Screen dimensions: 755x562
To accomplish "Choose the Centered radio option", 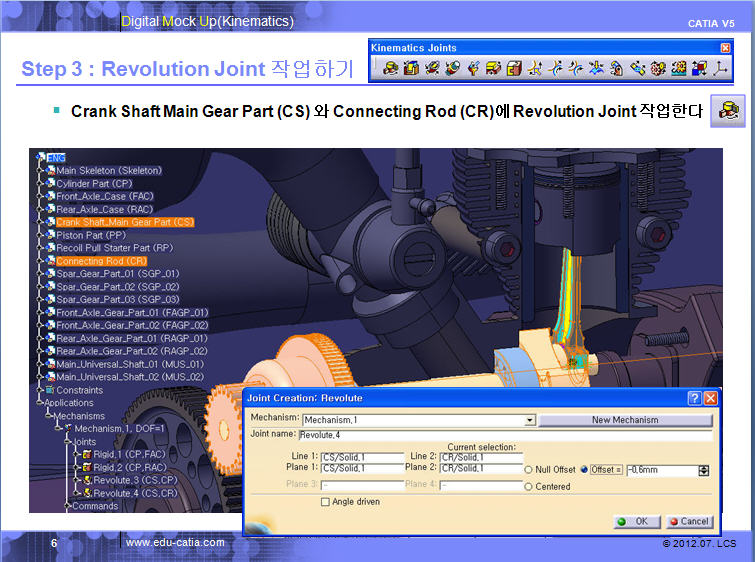I will tap(529, 487).
